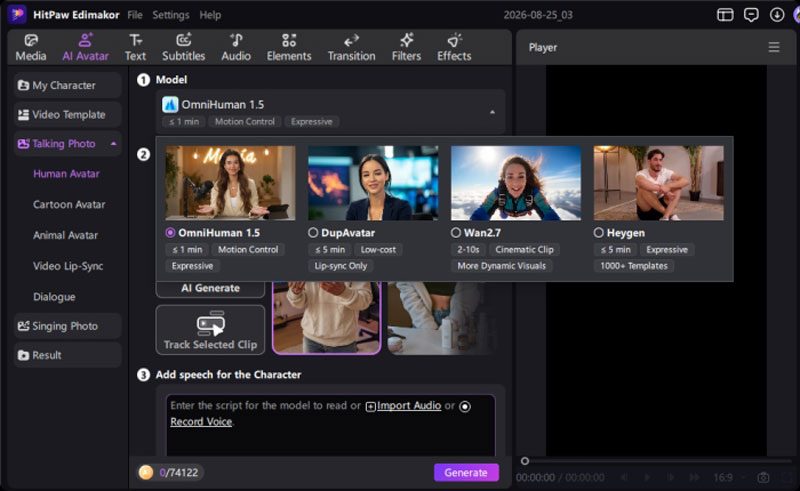Viewport: 800px width, 491px height.
Task: Open the Player hamburger menu
Action: click(x=774, y=47)
